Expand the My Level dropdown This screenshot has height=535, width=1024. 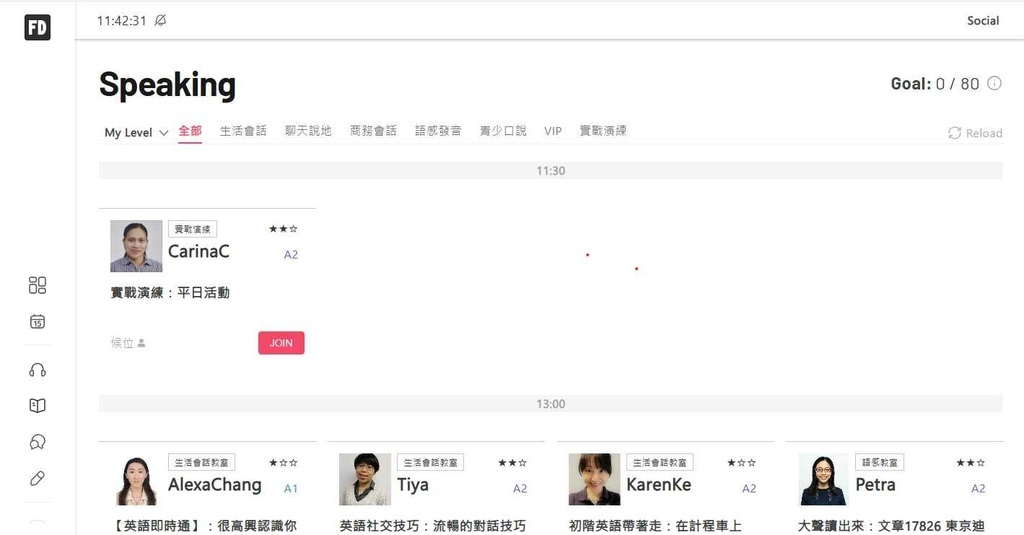pos(136,133)
